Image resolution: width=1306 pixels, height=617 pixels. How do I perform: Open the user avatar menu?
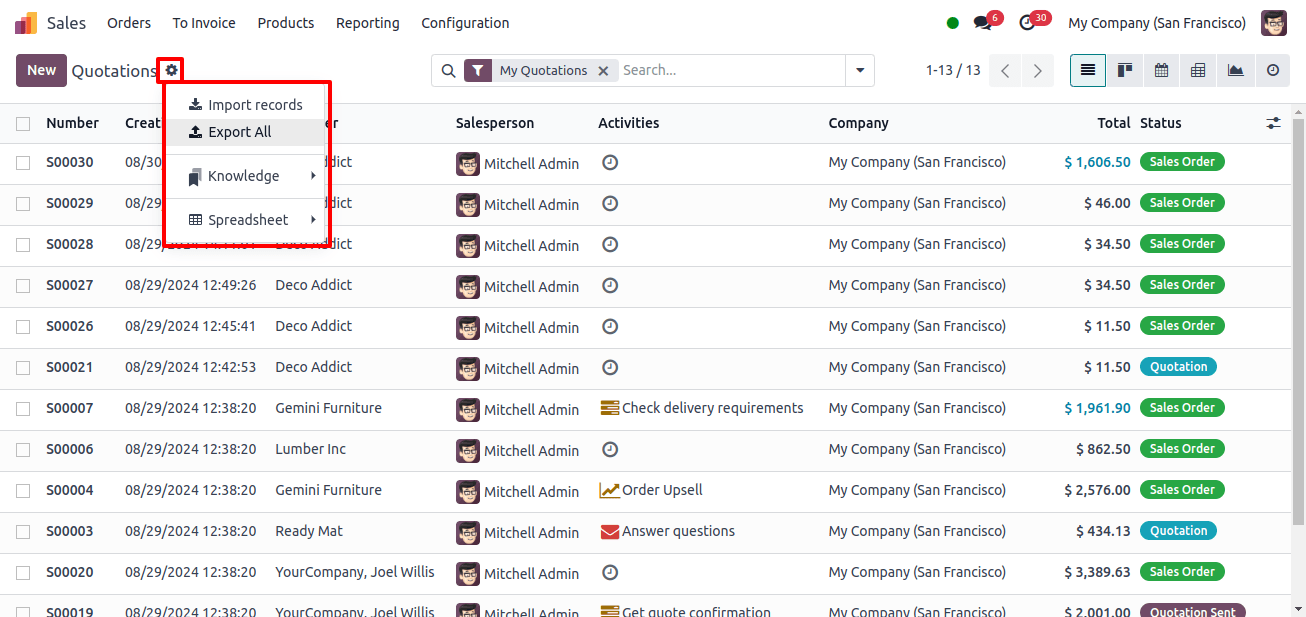(x=1274, y=23)
